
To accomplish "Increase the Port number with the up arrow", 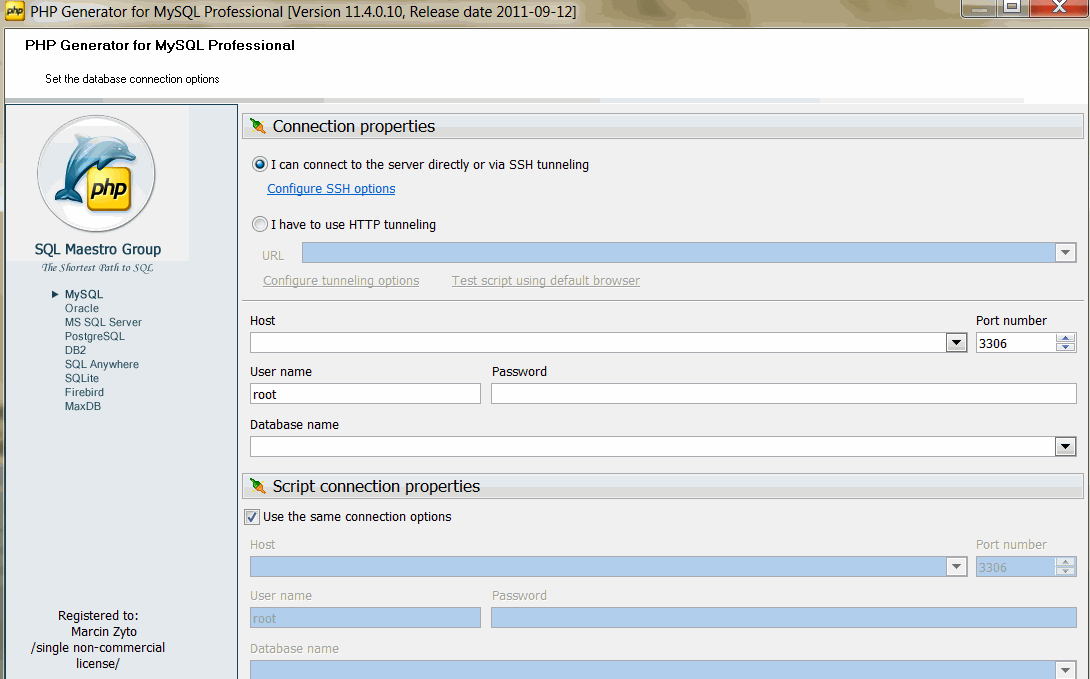I will tap(1065, 338).
